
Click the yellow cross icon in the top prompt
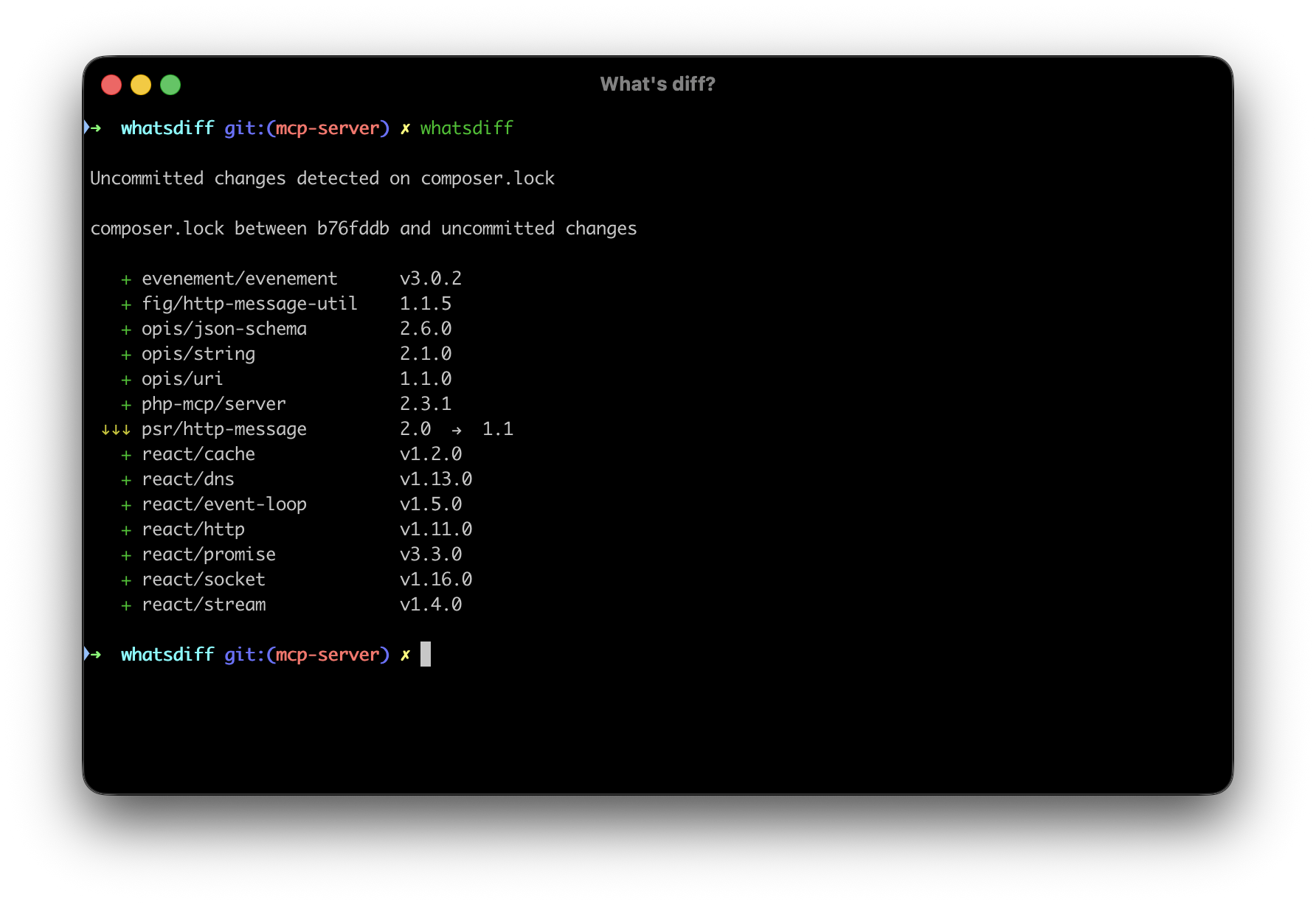[405, 128]
